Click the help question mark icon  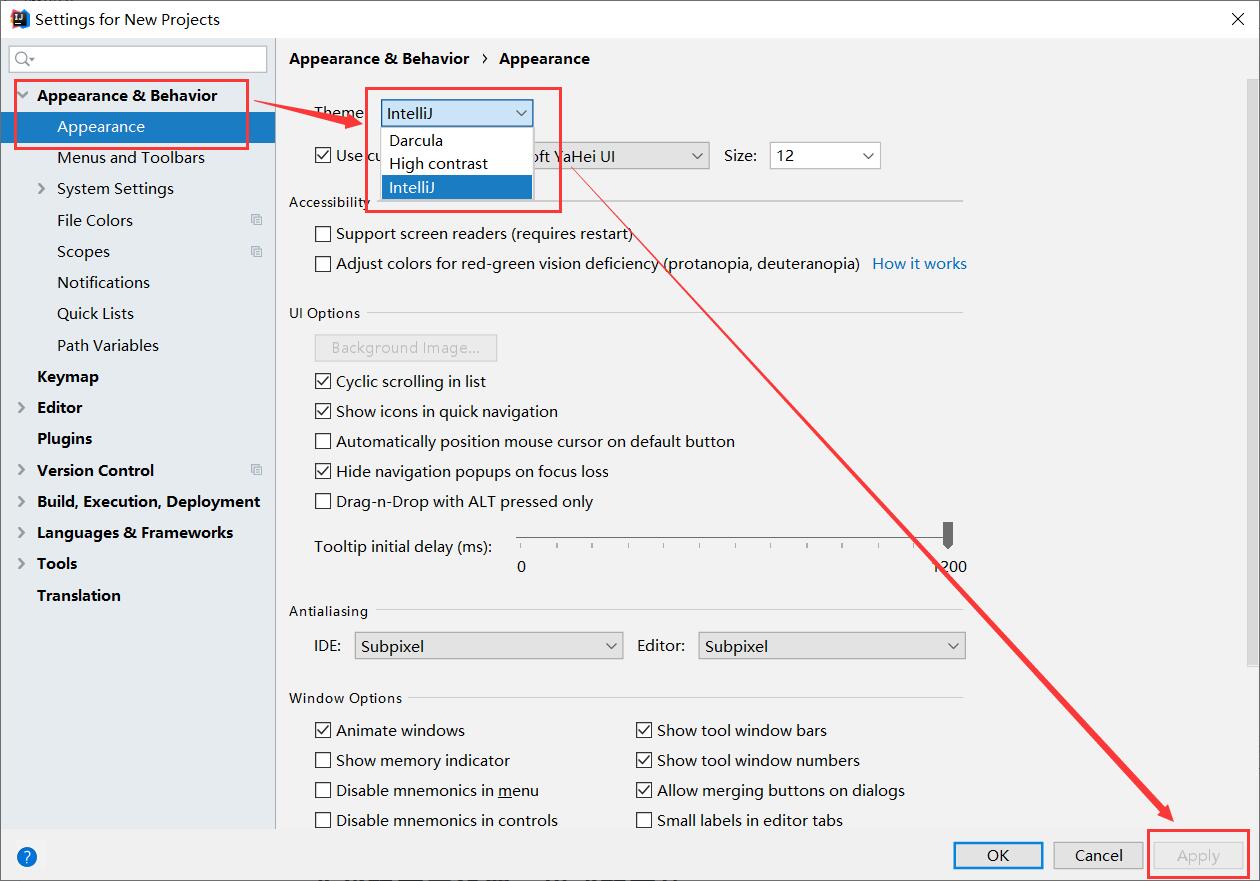click(27, 856)
